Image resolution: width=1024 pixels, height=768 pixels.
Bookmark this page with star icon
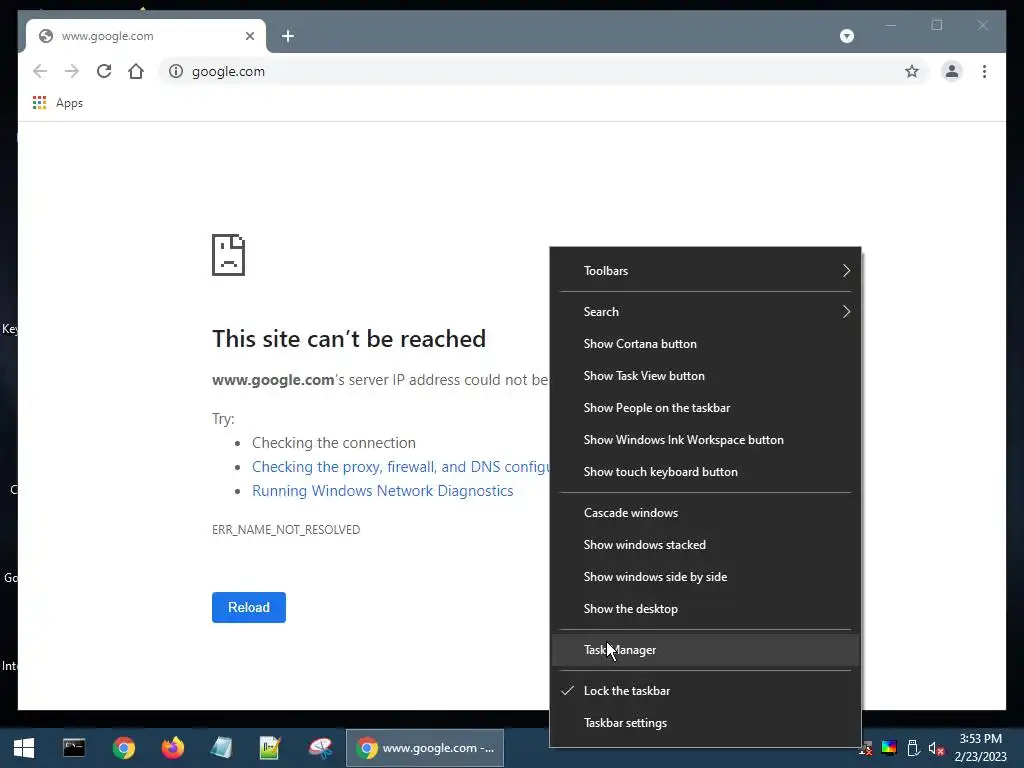[912, 71]
